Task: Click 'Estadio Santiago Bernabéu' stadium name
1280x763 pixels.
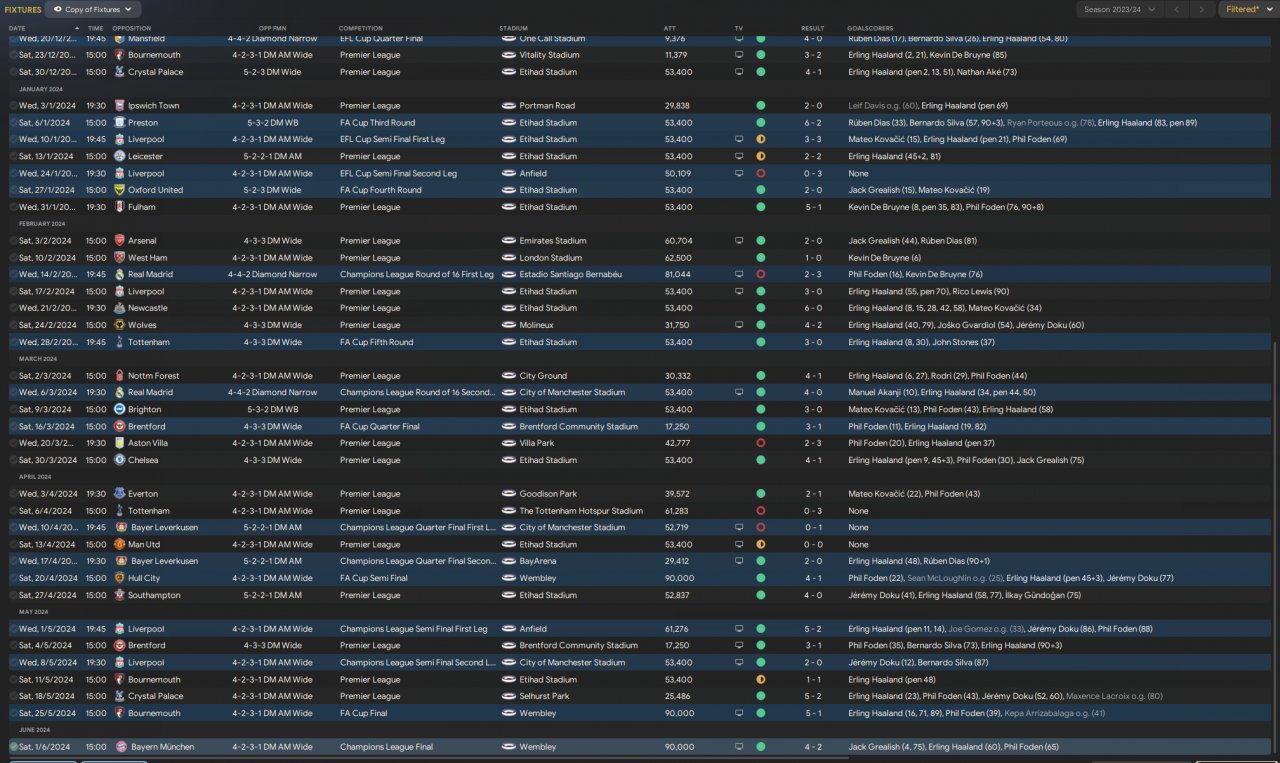Action: (571, 274)
